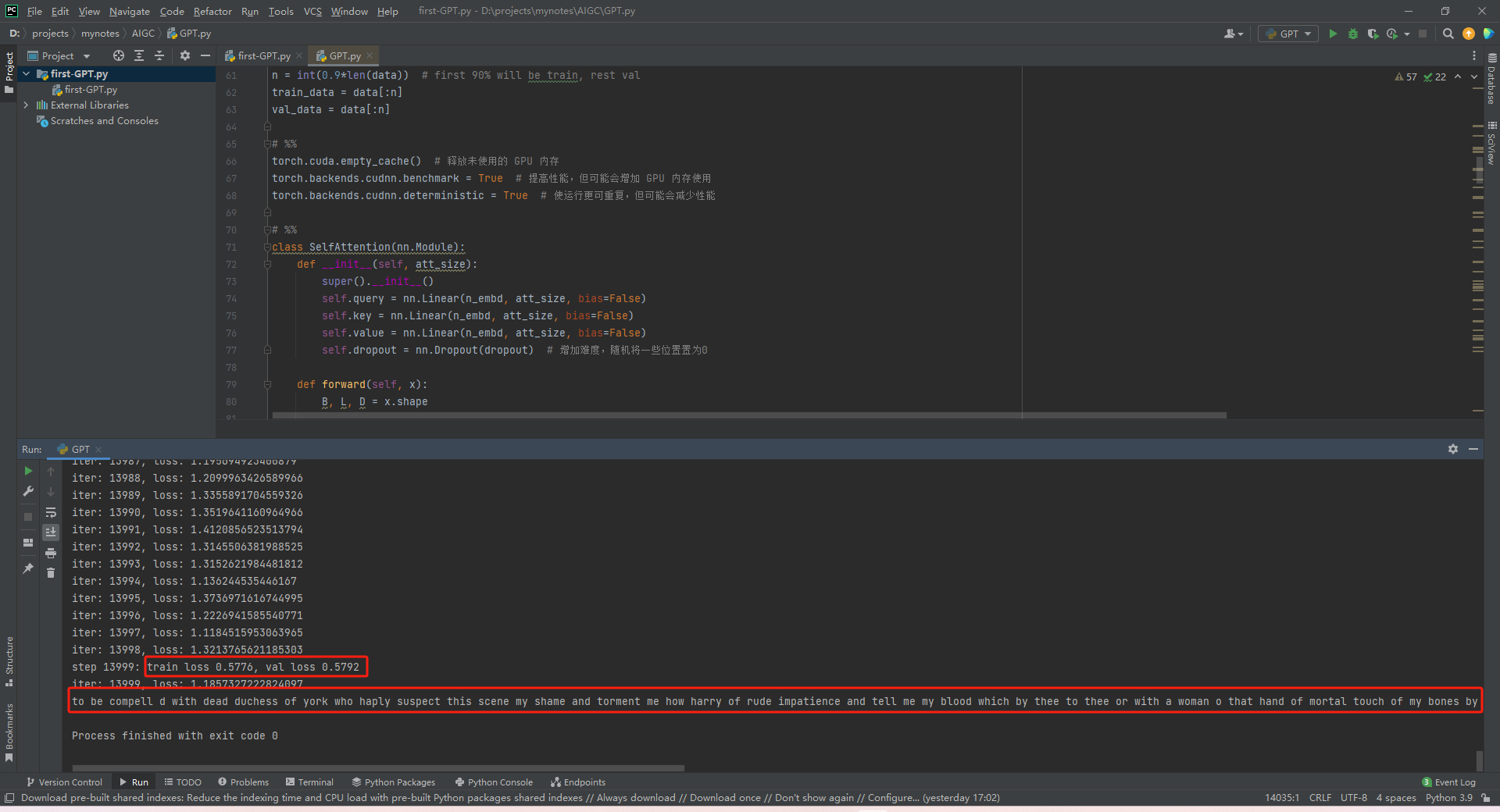Screen dimensions: 1500x812
Task: Run GPT with coverage
Action: coord(1373,34)
